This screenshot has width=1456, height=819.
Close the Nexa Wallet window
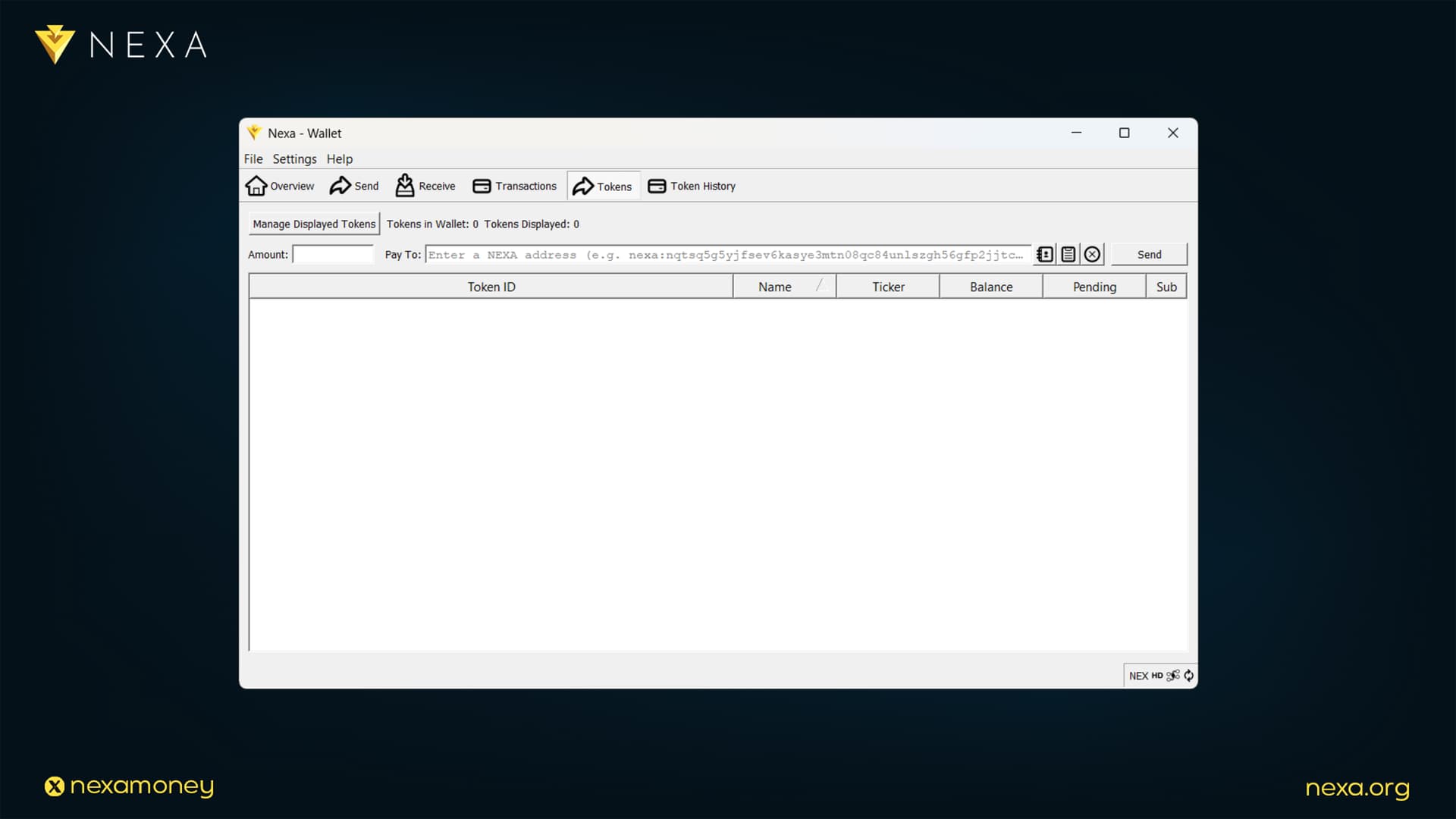coord(1173,133)
